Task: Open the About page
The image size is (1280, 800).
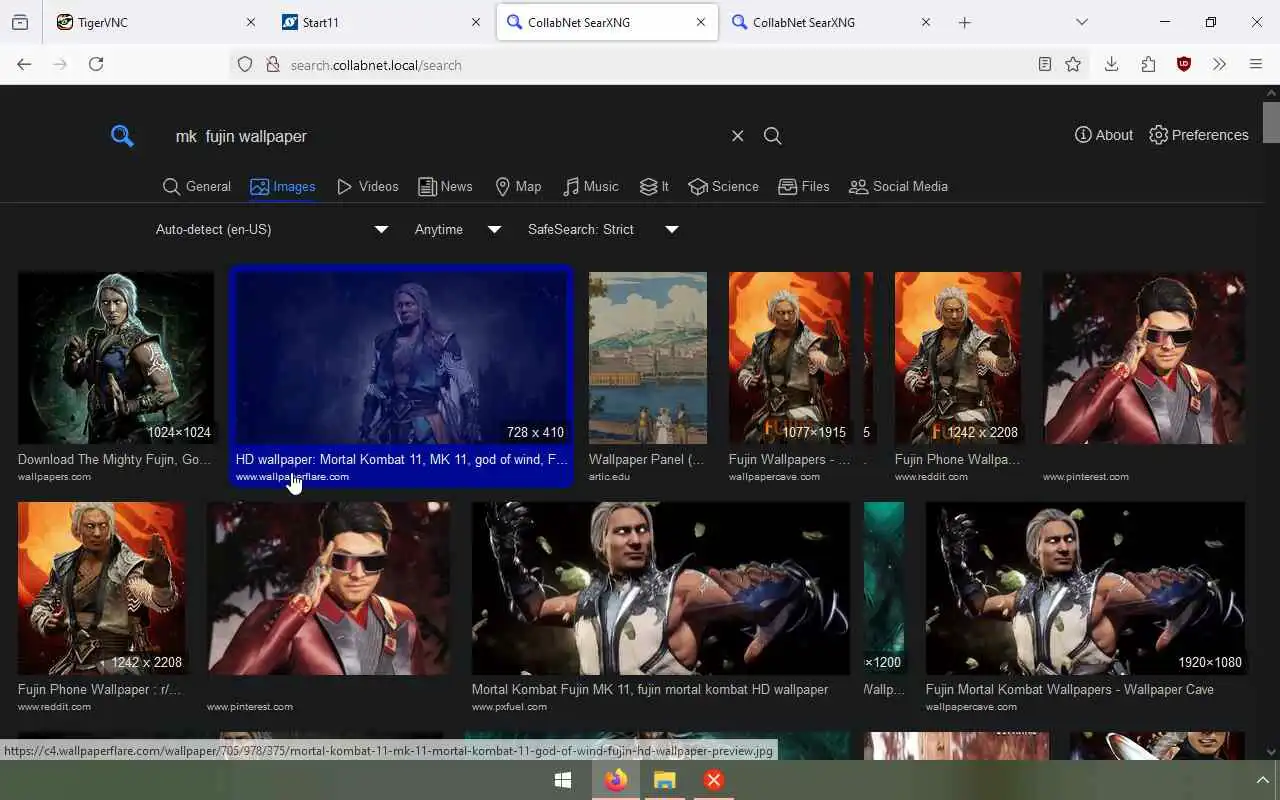Action: coord(1104,135)
